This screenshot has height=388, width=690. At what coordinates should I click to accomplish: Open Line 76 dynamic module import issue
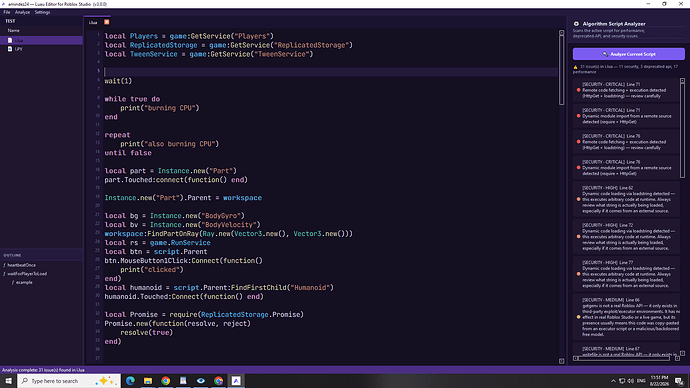625,168
